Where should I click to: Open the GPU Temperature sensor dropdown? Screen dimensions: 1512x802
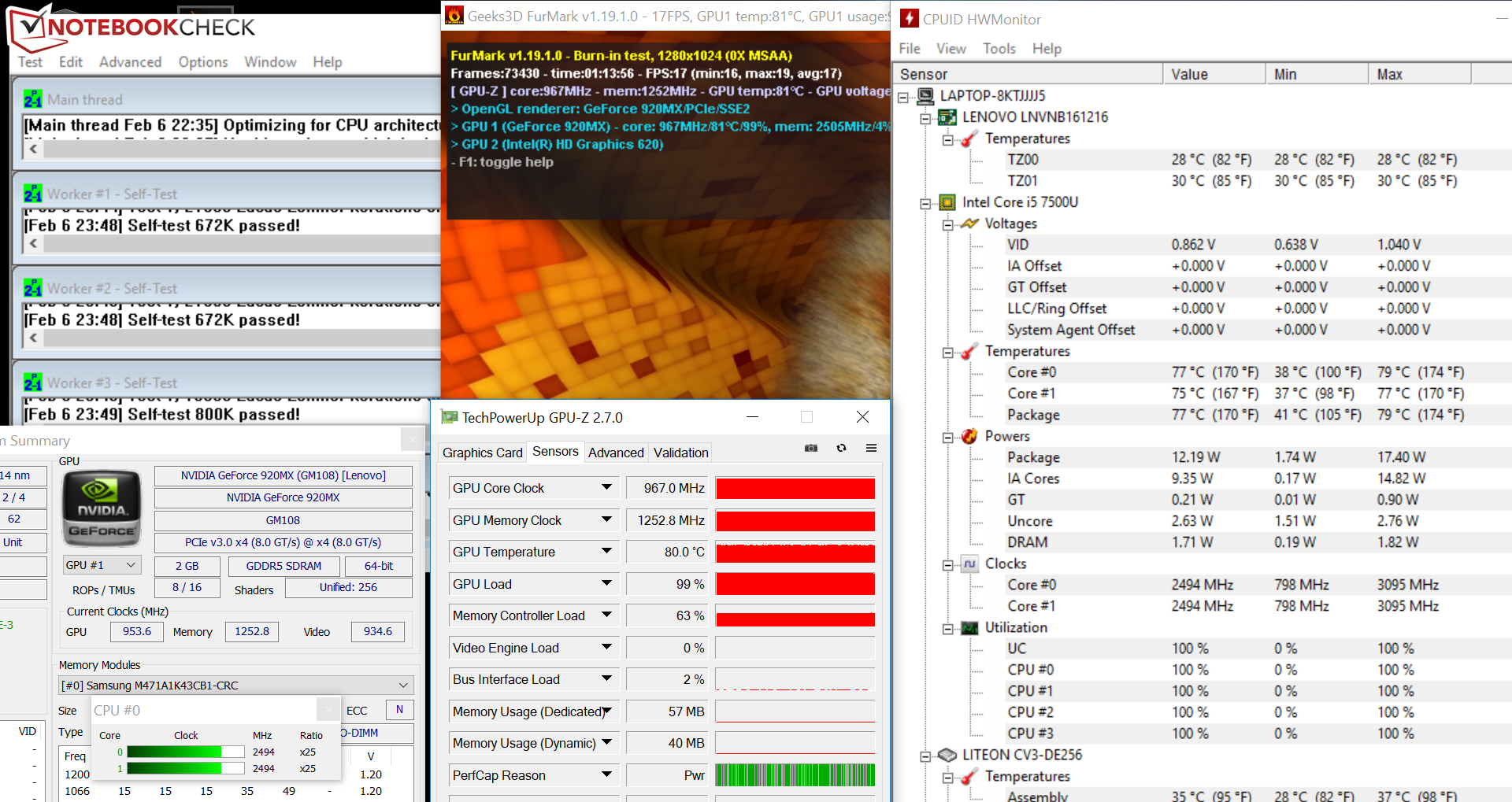[606, 551]
